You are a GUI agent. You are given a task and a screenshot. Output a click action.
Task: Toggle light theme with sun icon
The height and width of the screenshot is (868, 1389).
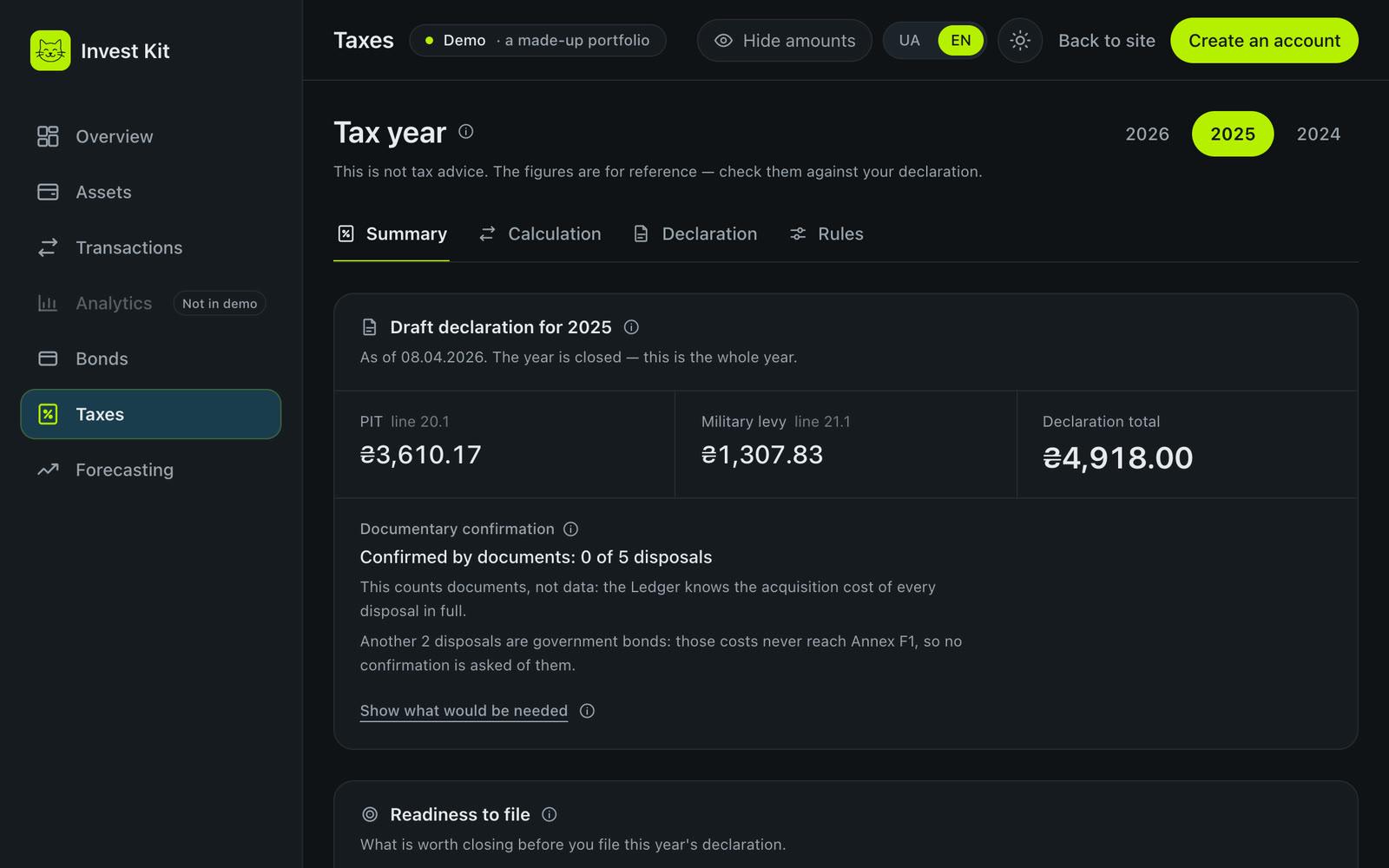pyautogui.click(x=1020, y=41)
